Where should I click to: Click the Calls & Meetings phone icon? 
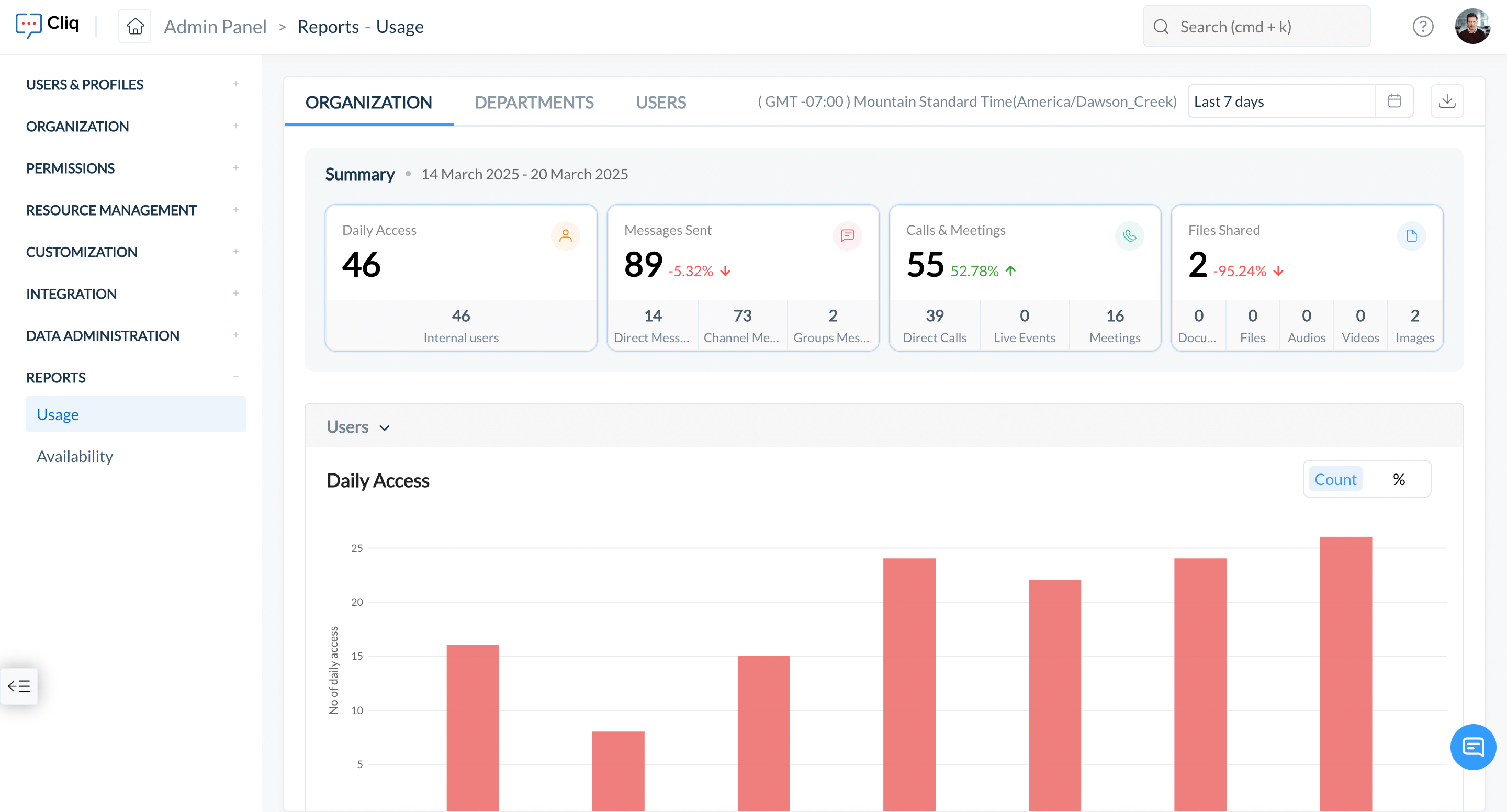coord(1129,236)
